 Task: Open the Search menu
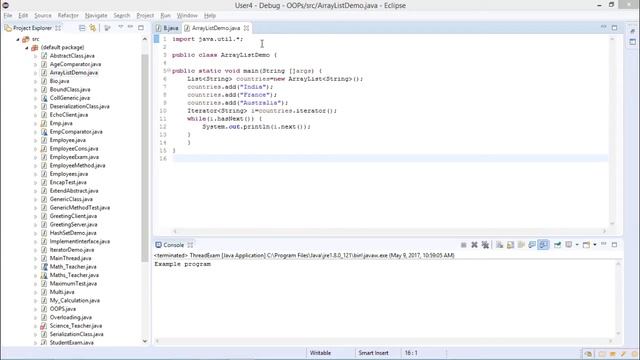[x=122, y=16]
